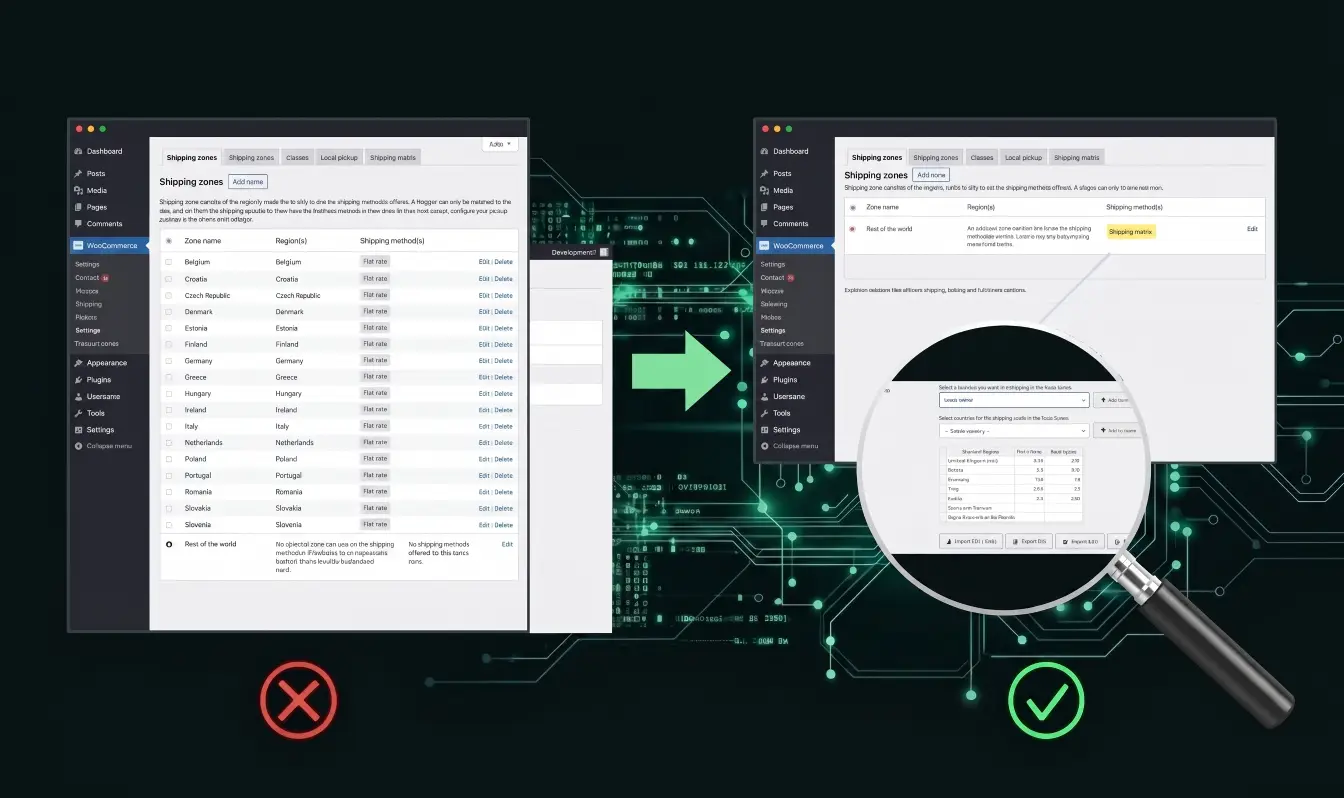Open Local pickup tab in right window

pyautogui.click(x=1024, y=157)
